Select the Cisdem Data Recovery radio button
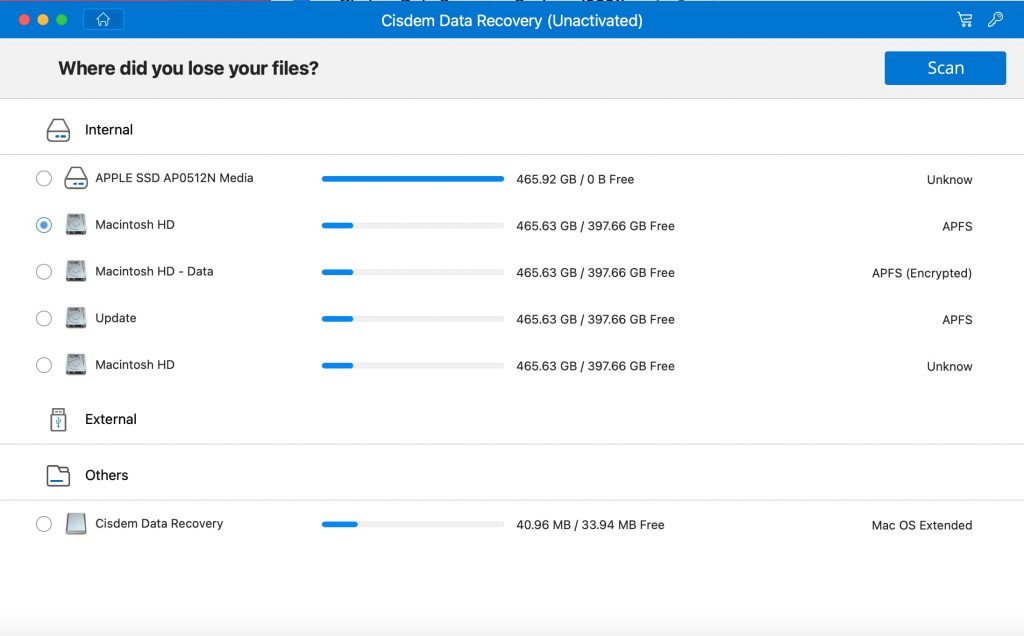 pos(44,524)
